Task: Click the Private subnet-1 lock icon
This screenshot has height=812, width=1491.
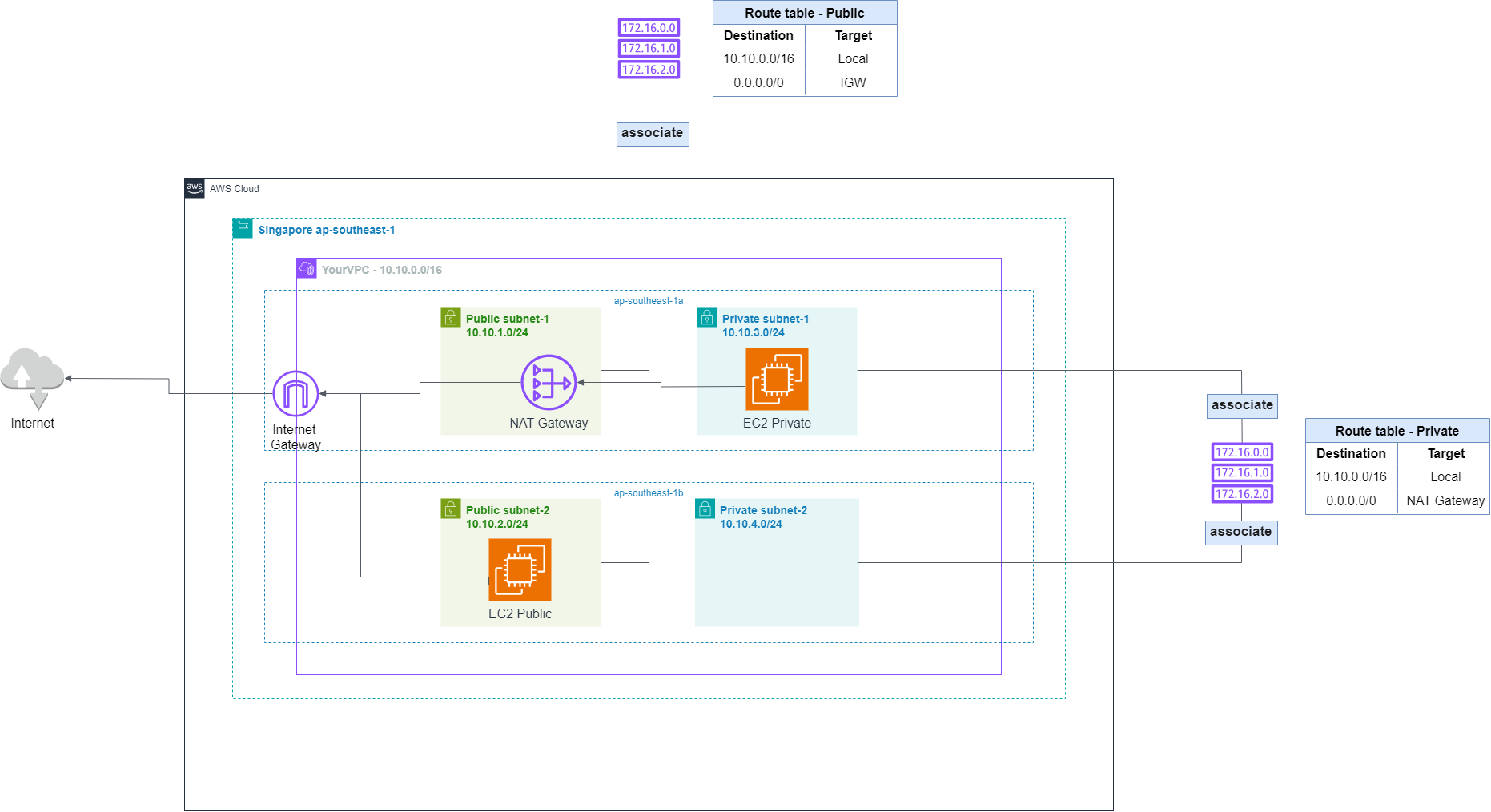Action: click(x=707, y=317)
